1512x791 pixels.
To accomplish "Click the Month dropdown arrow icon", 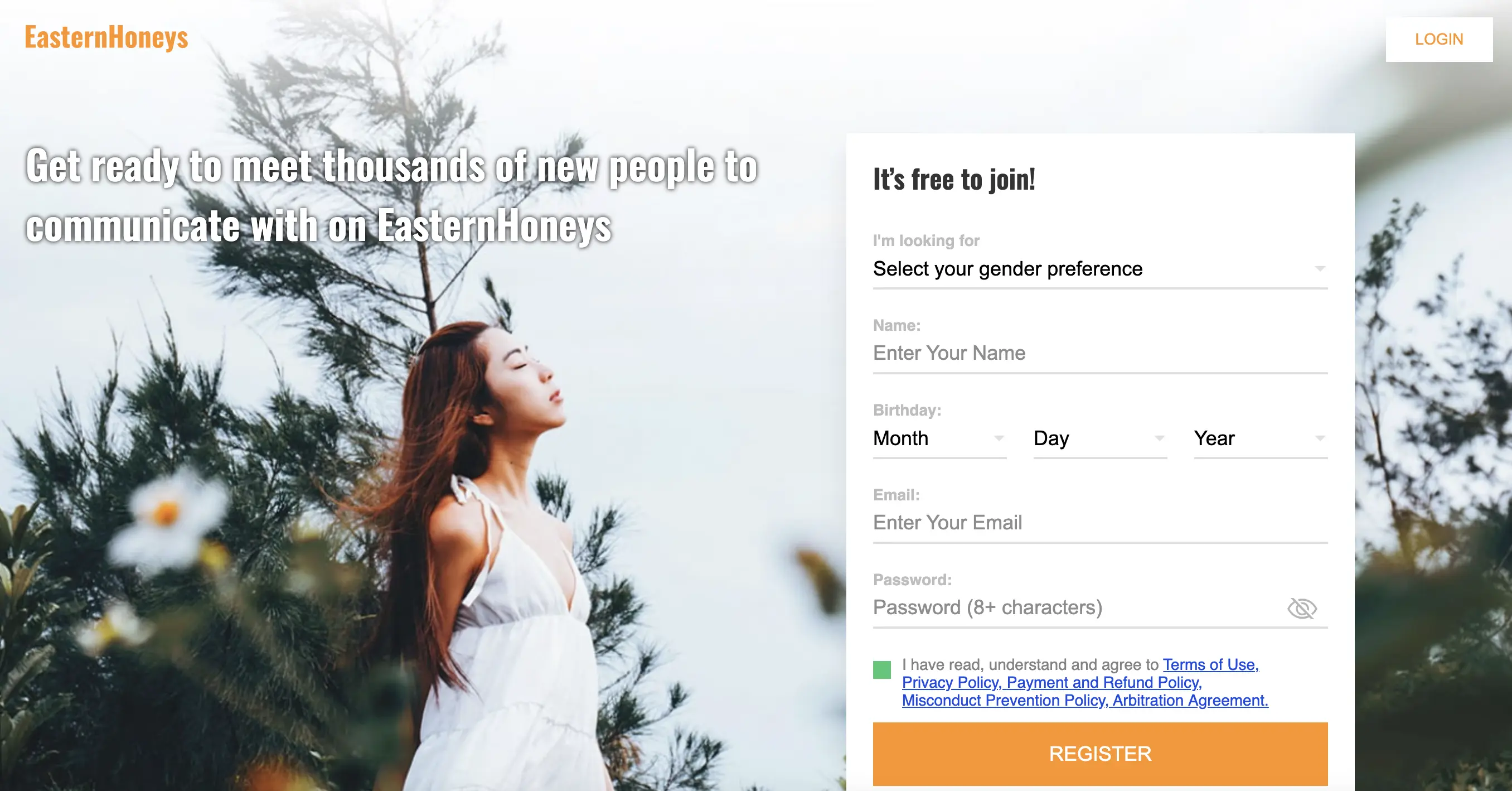I will coord(999,438).
